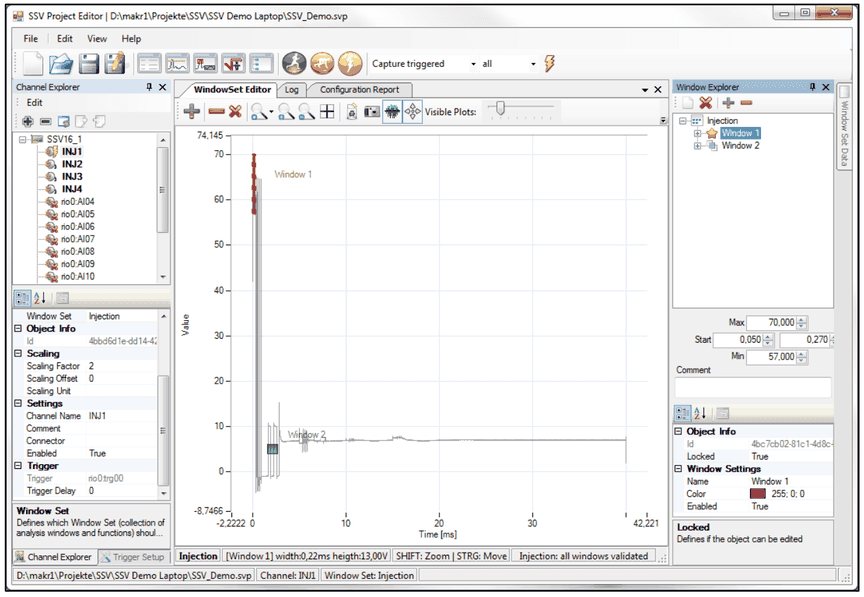The height and width of the screenshot is (597, 864).
Task: Pin the Channel Explorer panel
Action: tap(149, 87)
